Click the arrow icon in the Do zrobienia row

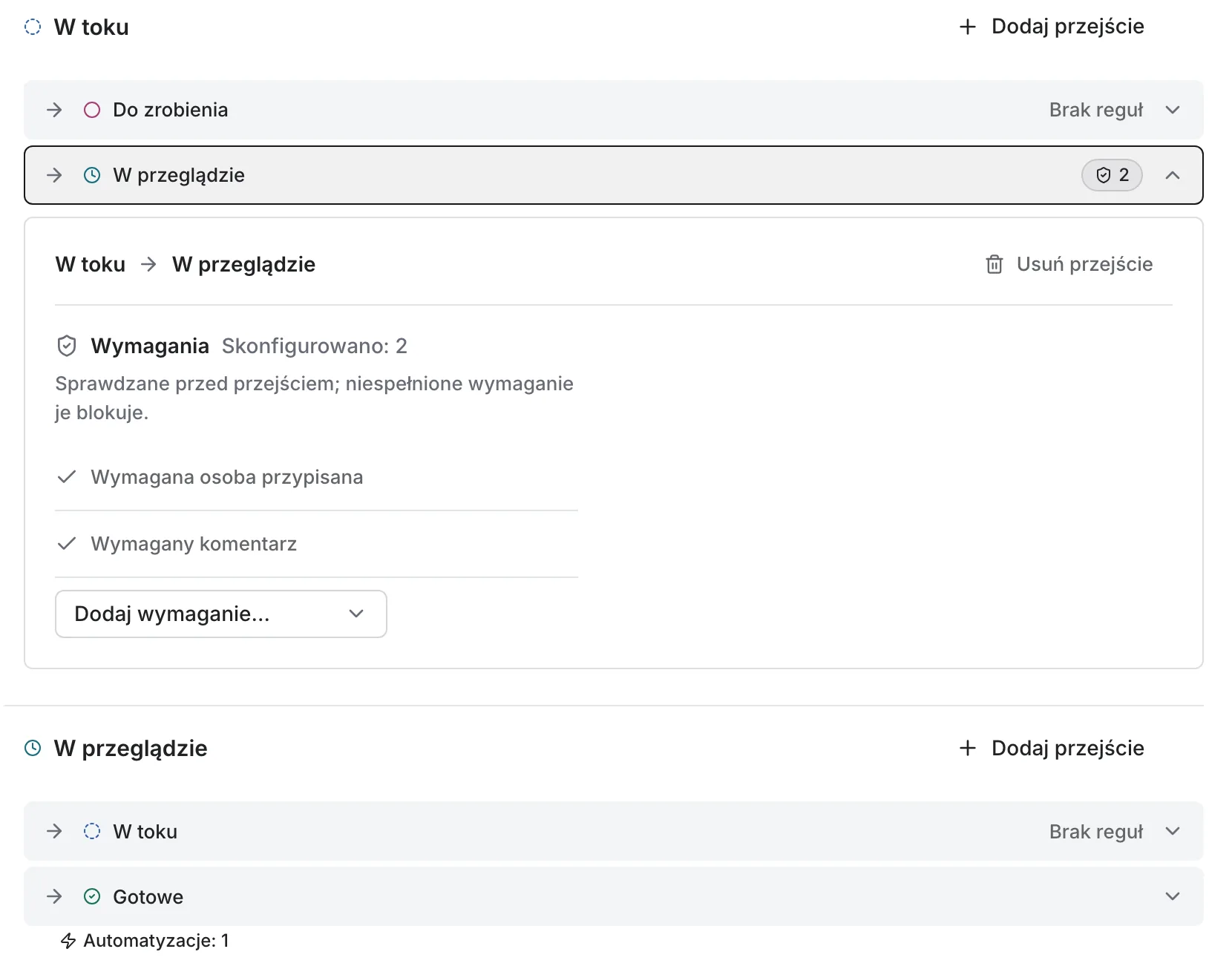54,110
